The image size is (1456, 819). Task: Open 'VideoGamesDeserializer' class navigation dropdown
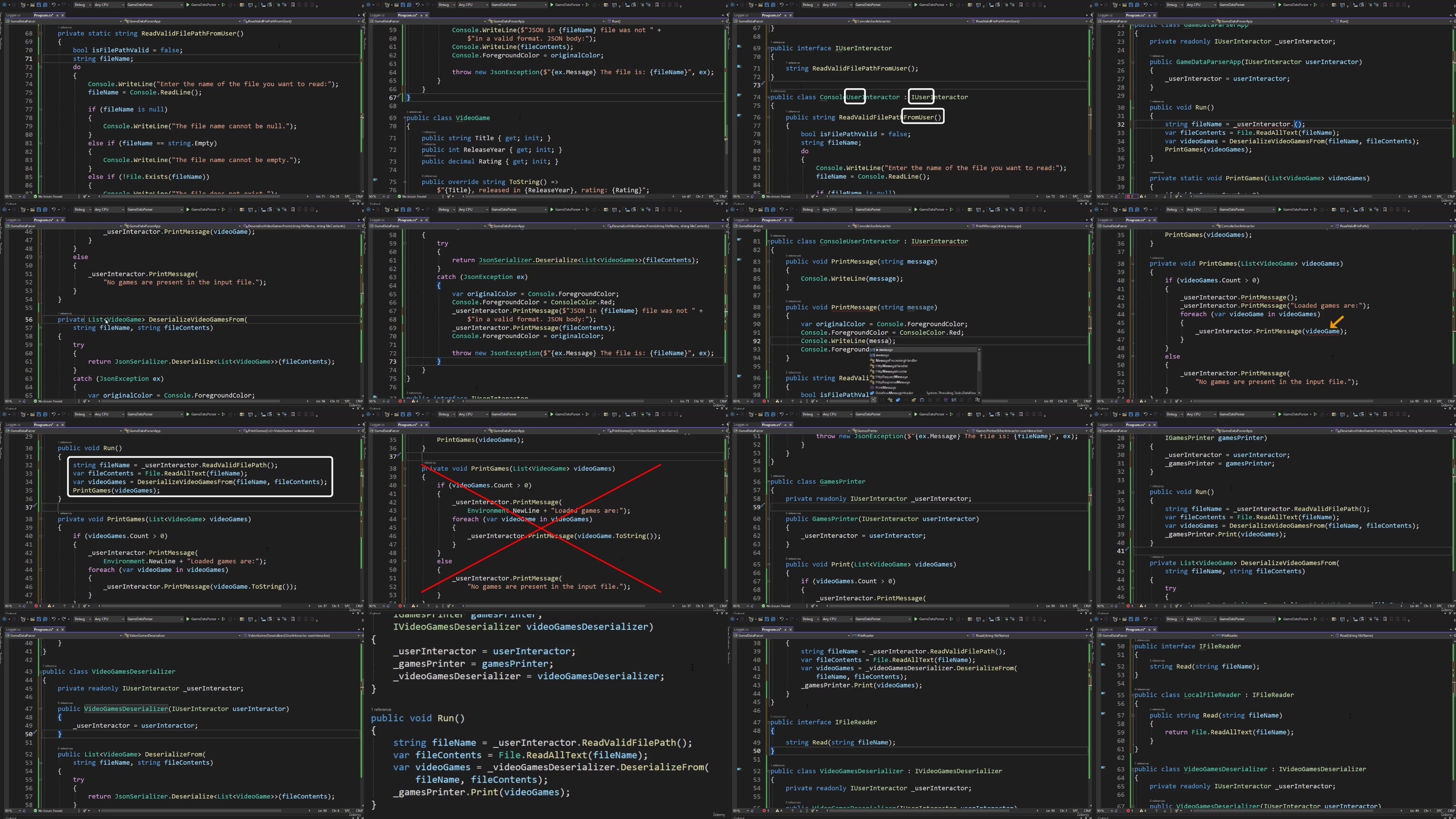182,635
